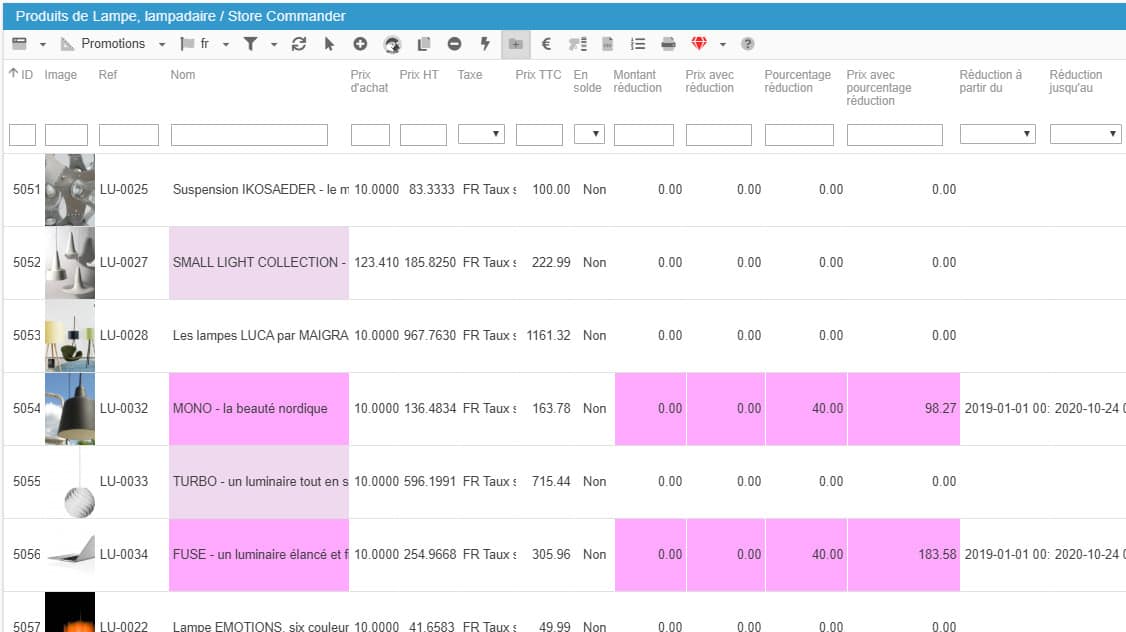Click the help question mark icon

click(x=747, y=44)
